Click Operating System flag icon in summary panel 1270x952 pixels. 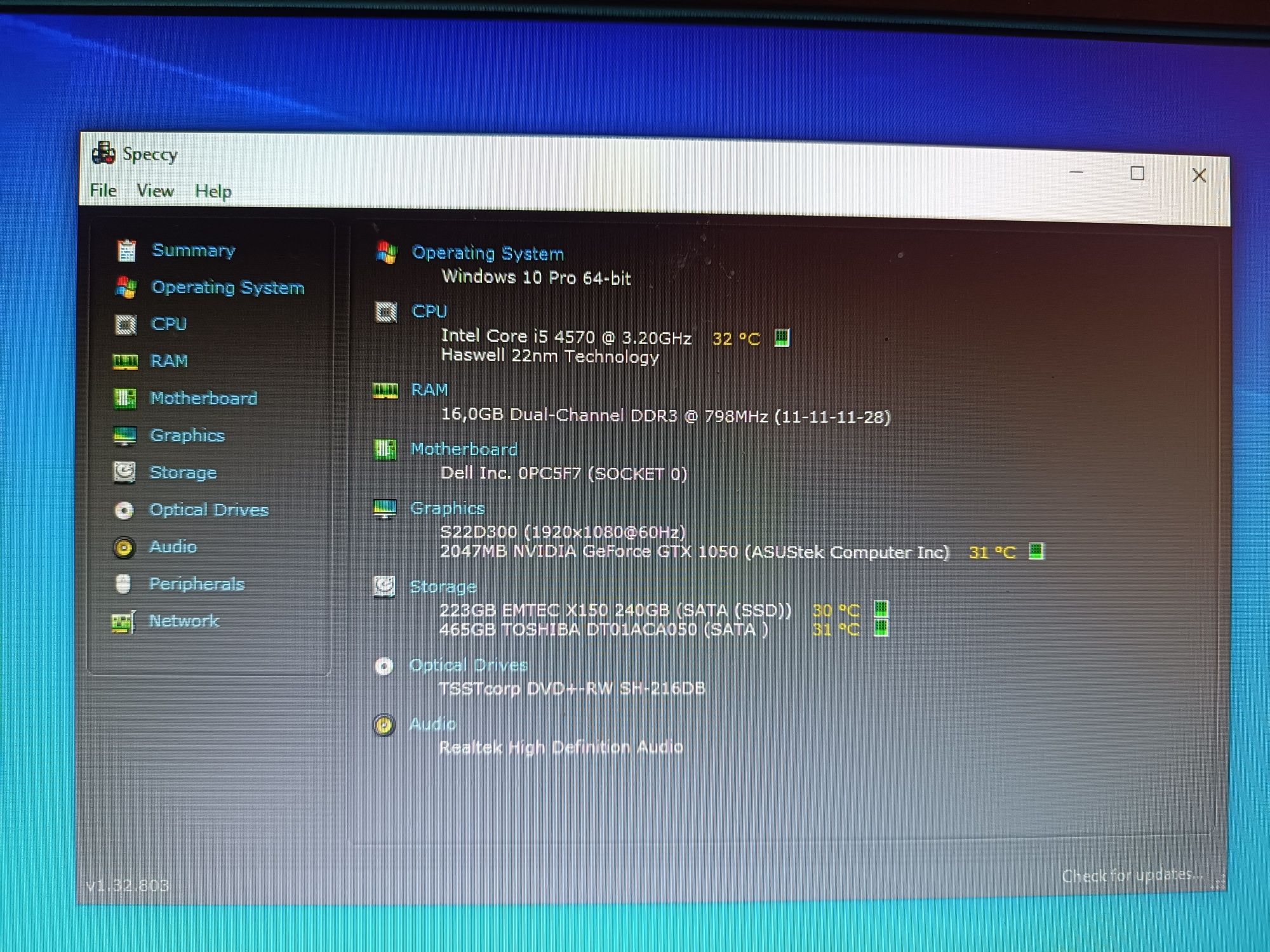[386, 253]
